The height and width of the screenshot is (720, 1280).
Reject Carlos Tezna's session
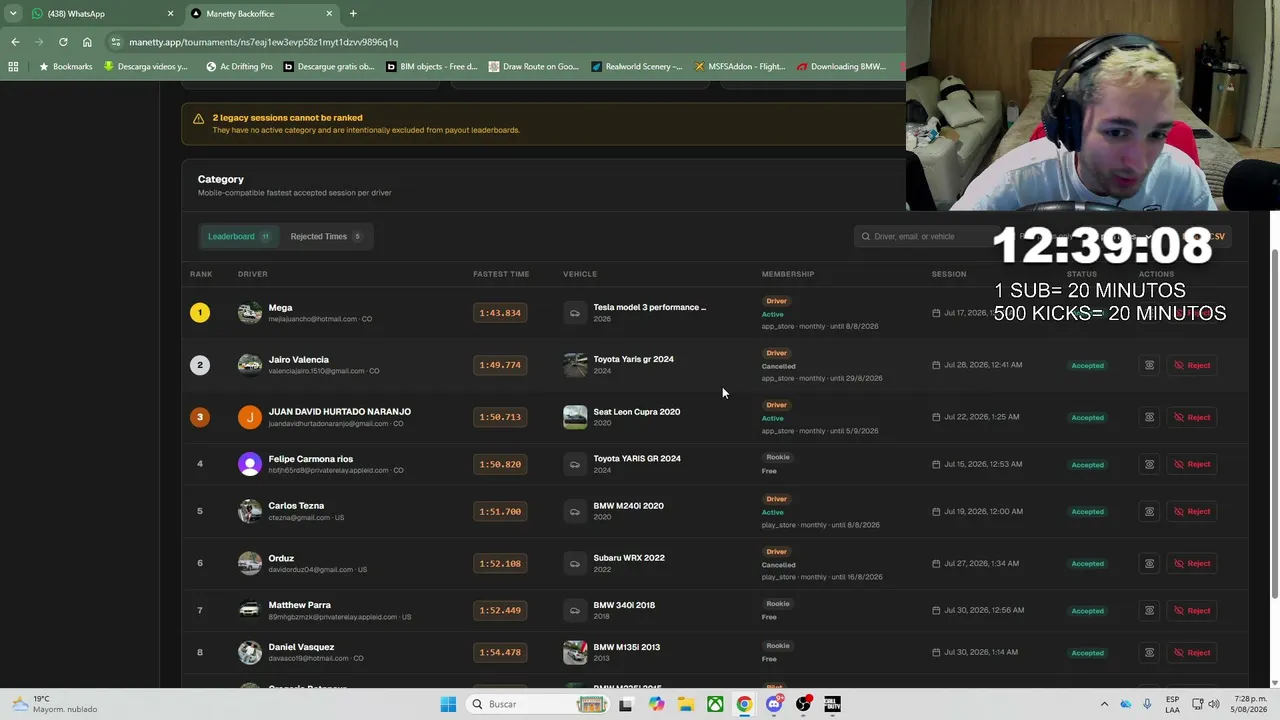[x=1192, y=511]
